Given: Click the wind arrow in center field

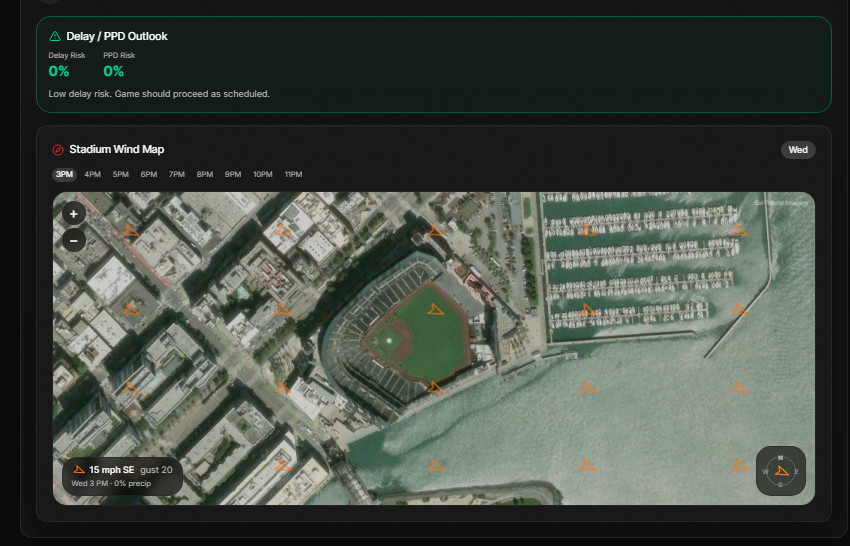Looking at the screenshot, I should pos(435,310).
